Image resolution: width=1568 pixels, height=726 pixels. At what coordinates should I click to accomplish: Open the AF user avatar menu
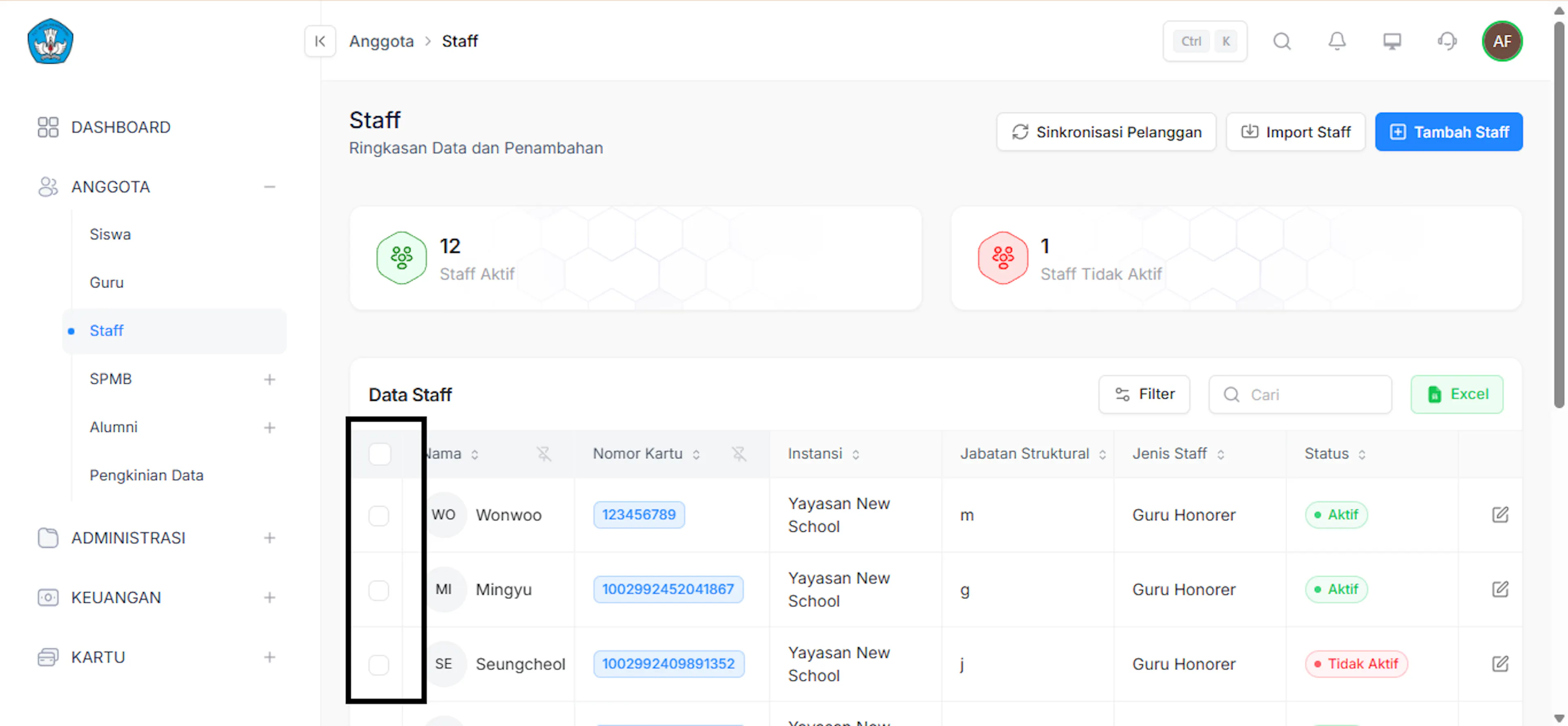tap(1502, 41)
